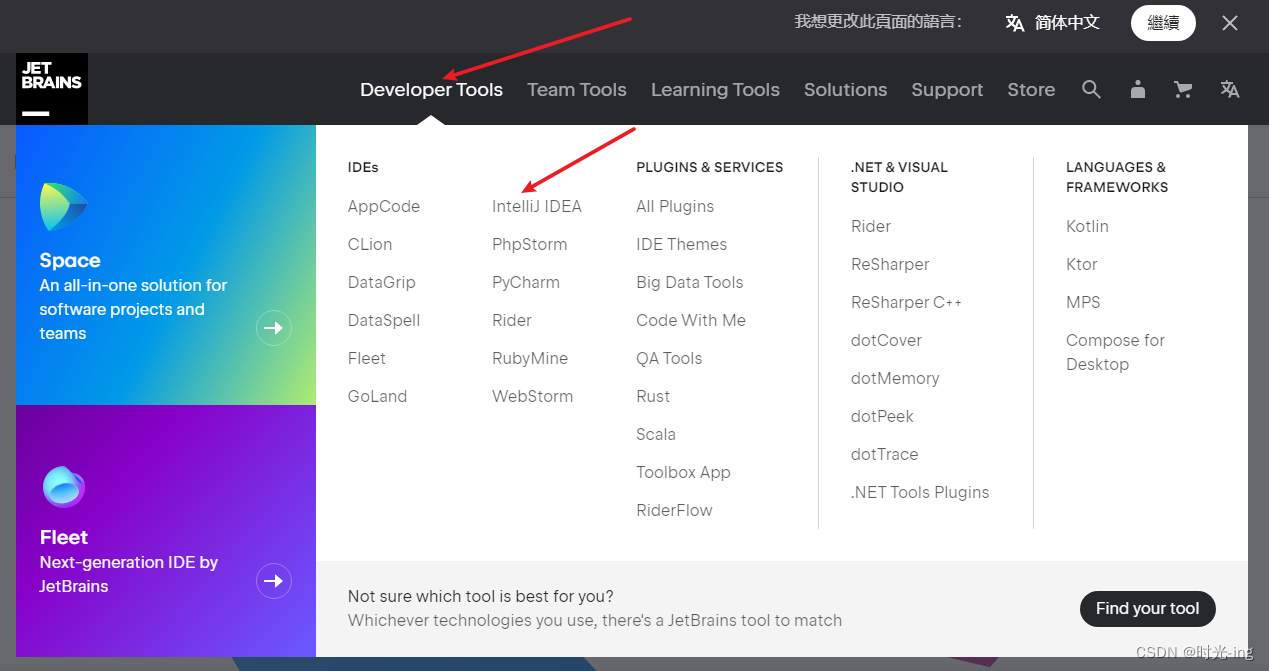The image size is (1269, 671).
Task: Open the Ktor link
Action: (1082, 264)
